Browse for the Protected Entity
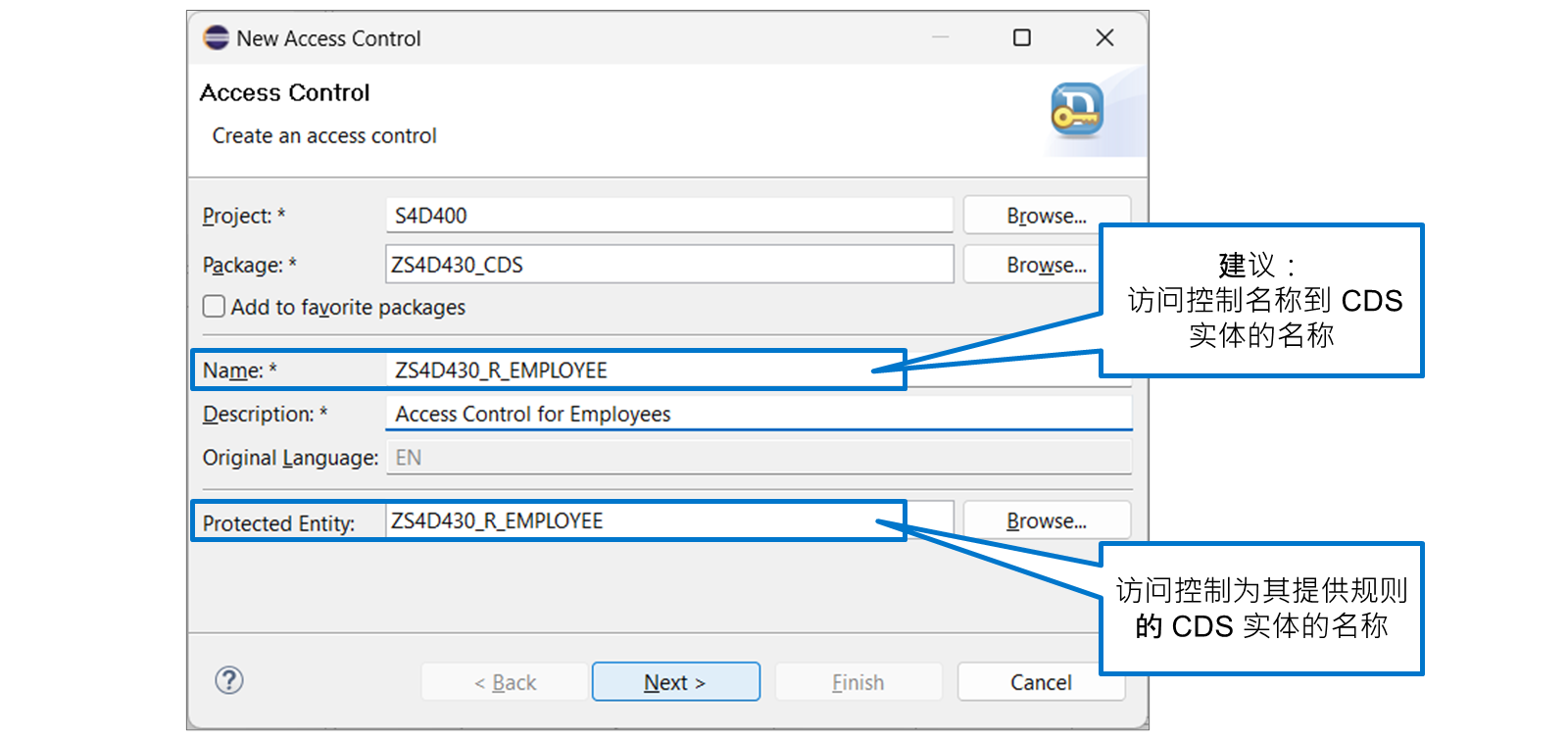 pyautogui.click(x=1047, y=520)
